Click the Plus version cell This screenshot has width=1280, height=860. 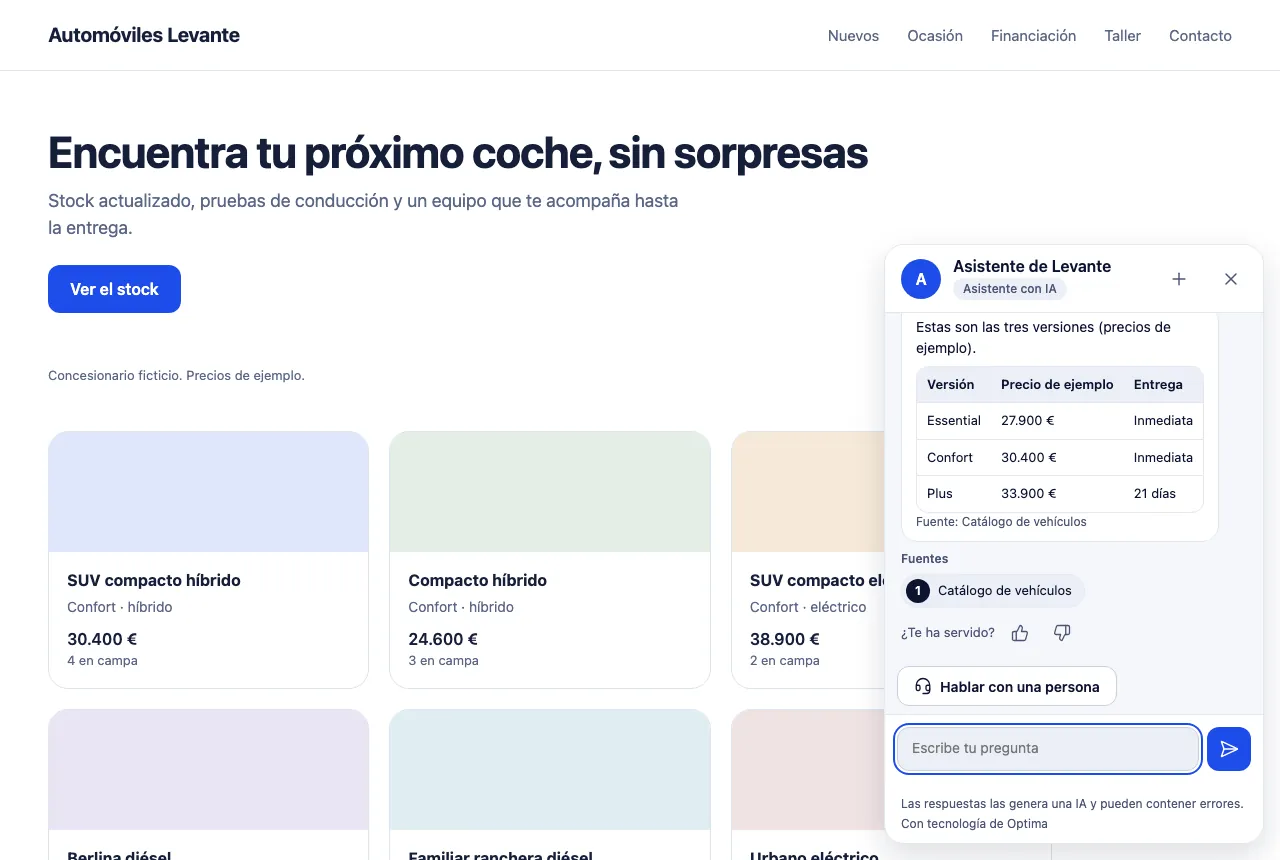[940, 493]
